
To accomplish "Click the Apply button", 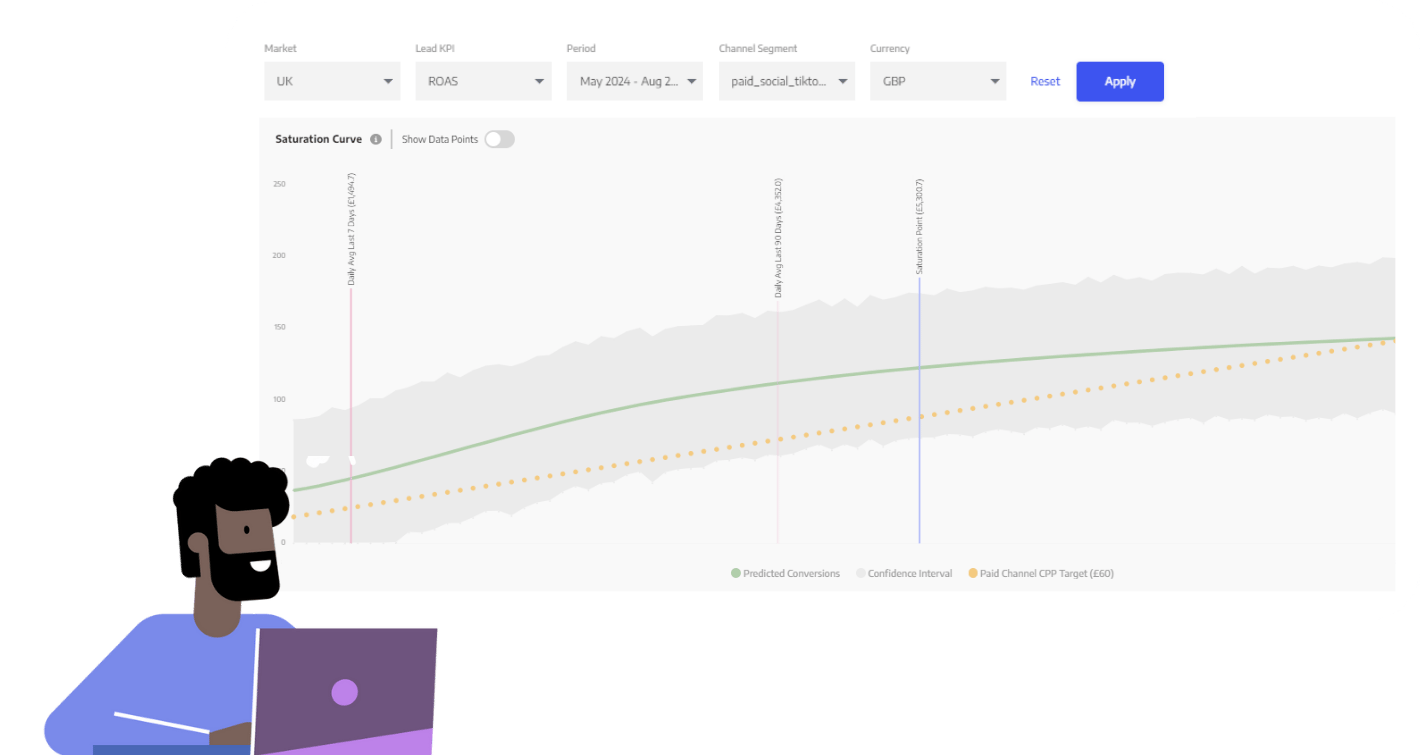I will (x=1120, y=81).
